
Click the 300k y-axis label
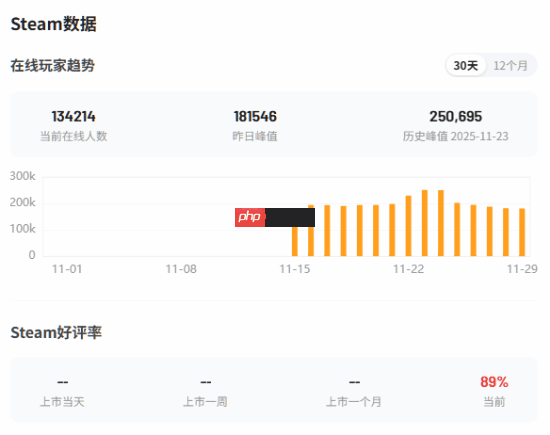pyautogui.click(x=22, y=176)
